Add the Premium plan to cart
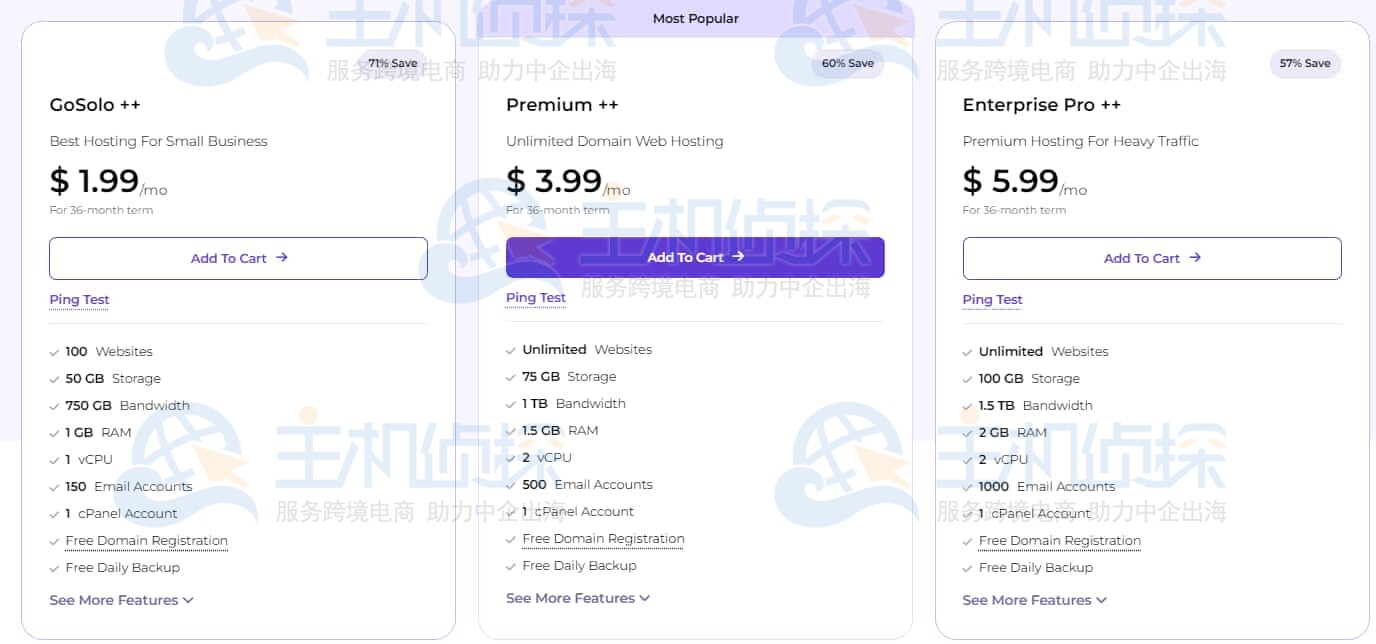Screen dimensions: 1376x644 click(x=696, y=257)
